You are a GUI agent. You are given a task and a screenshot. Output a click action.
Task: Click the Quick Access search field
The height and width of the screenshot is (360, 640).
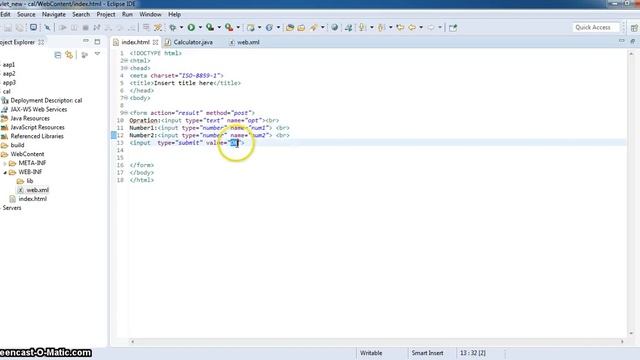coord(595,27)
